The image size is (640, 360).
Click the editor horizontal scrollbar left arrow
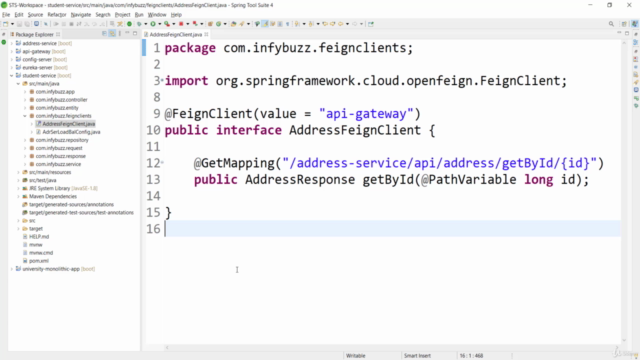tap(167, 347)
